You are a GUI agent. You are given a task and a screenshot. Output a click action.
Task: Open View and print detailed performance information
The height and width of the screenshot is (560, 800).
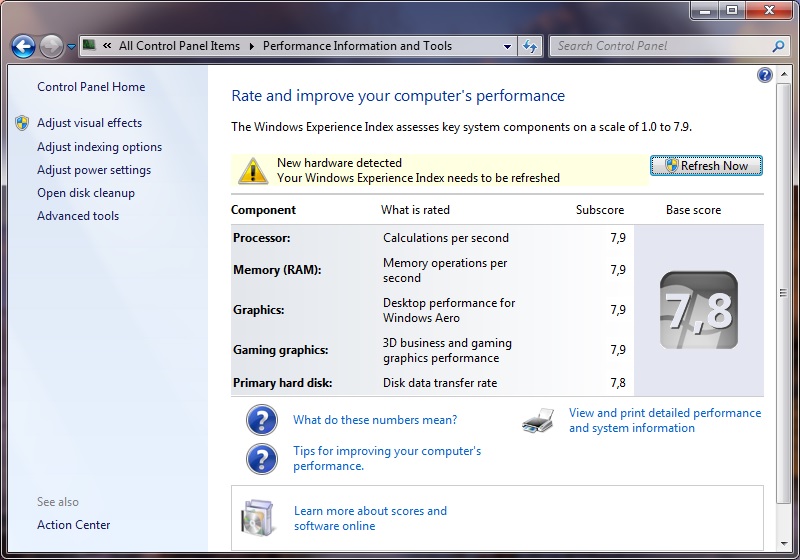pos(665,420)
